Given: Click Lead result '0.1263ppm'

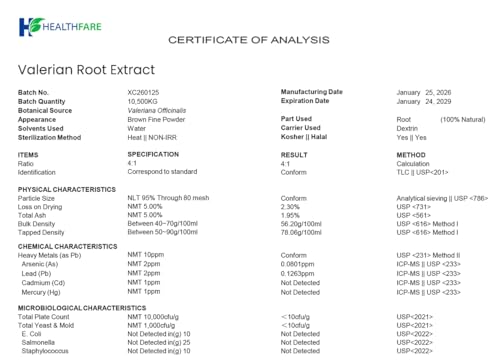Looking at the screenshot, I should [x=297, y=273].
